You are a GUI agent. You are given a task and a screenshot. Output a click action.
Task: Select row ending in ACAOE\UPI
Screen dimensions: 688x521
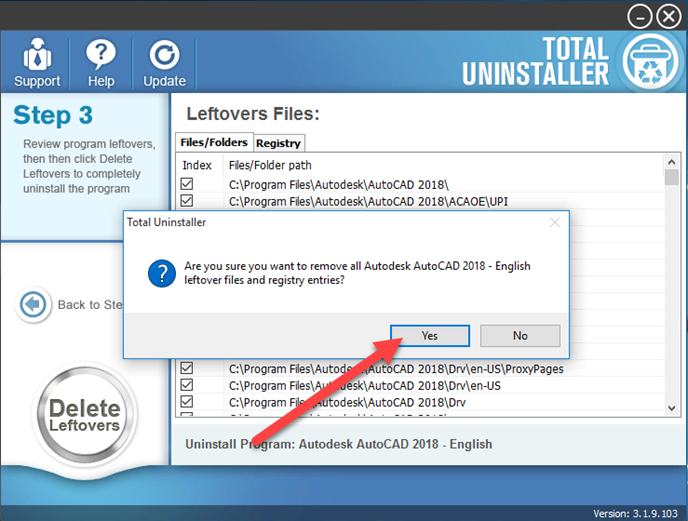[420, 201]
